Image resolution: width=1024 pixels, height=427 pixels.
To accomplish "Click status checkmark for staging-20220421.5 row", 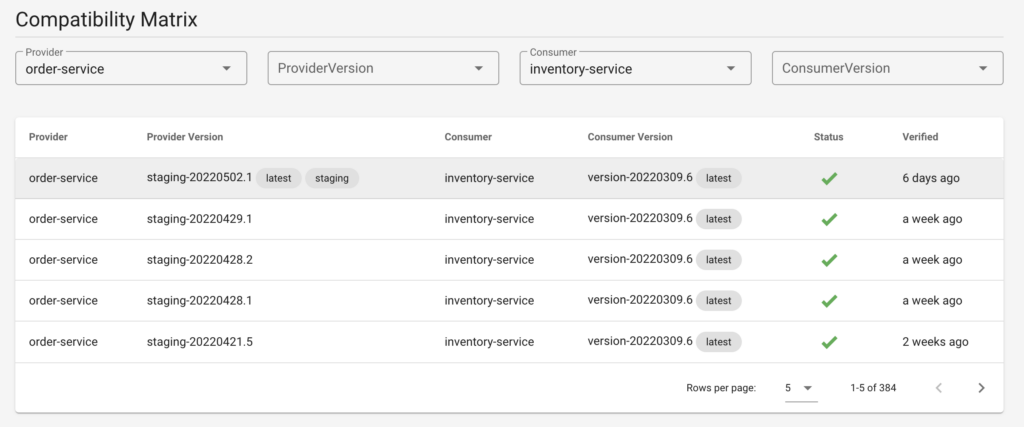I will click(829, 342).
